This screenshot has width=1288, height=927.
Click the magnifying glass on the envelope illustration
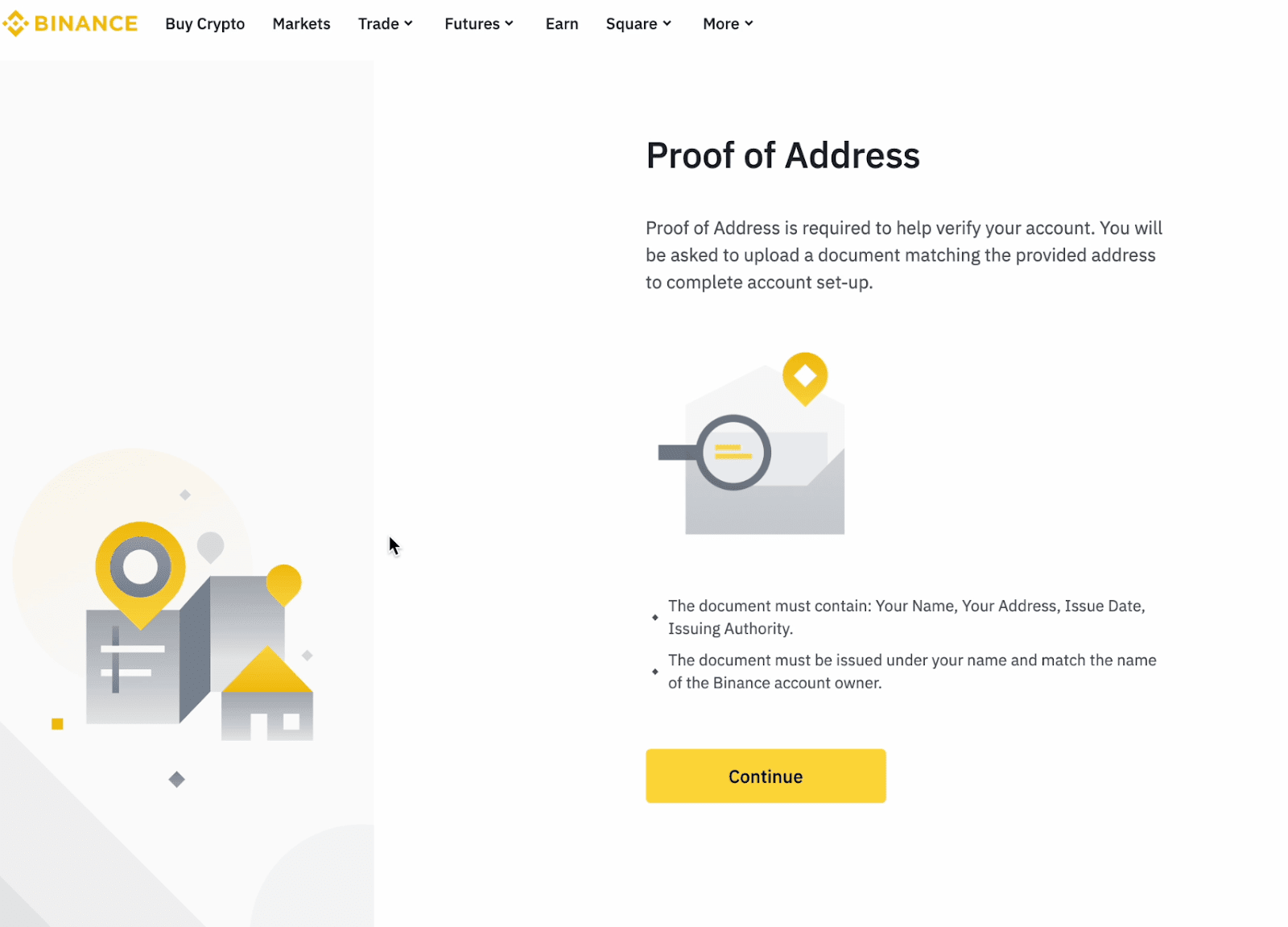[733, 453]
